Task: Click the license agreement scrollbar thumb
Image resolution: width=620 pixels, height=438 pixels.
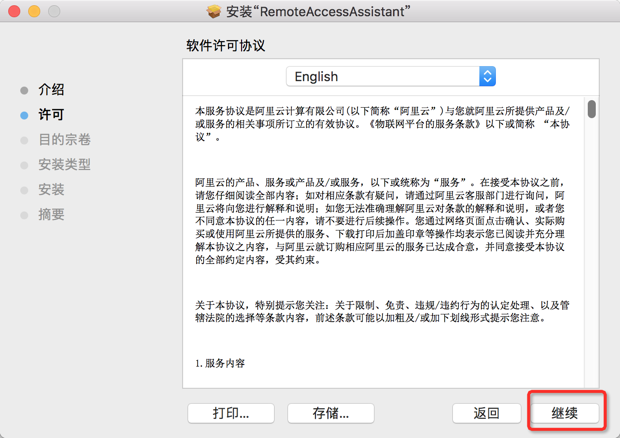Action: click(592, 109)
